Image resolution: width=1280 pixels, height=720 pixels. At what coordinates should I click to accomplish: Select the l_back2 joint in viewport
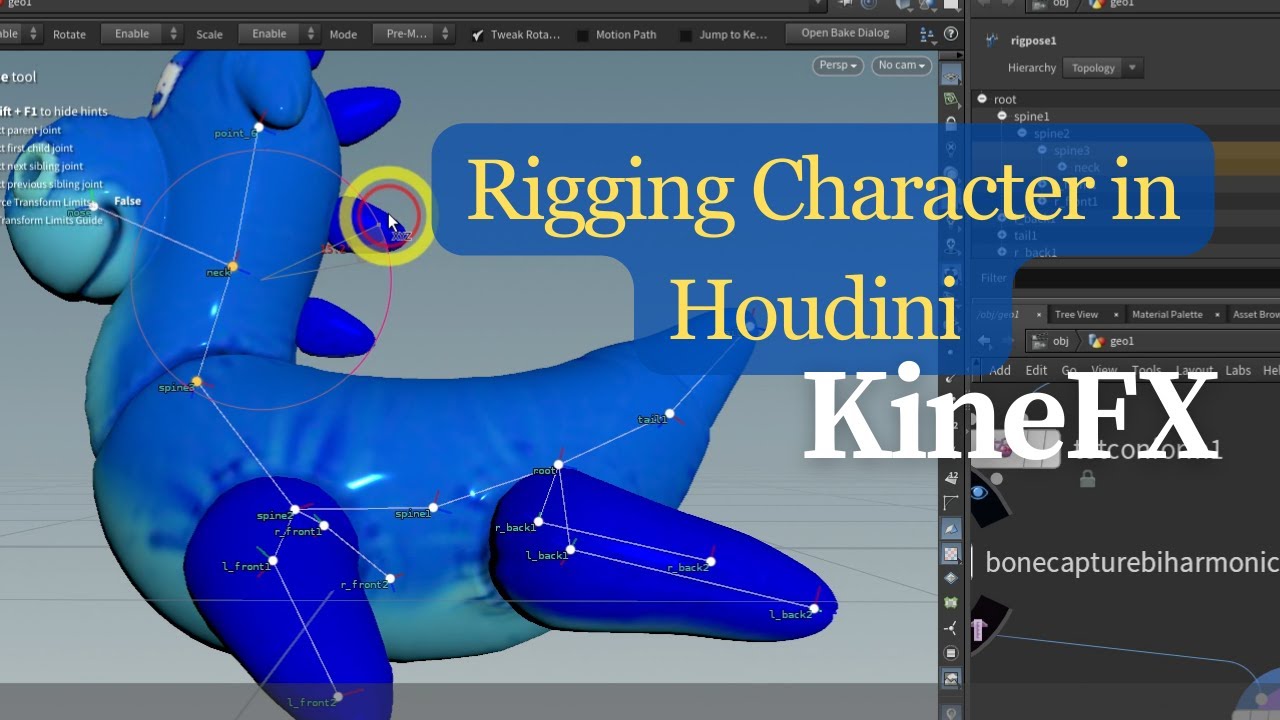tap(815, 608)
